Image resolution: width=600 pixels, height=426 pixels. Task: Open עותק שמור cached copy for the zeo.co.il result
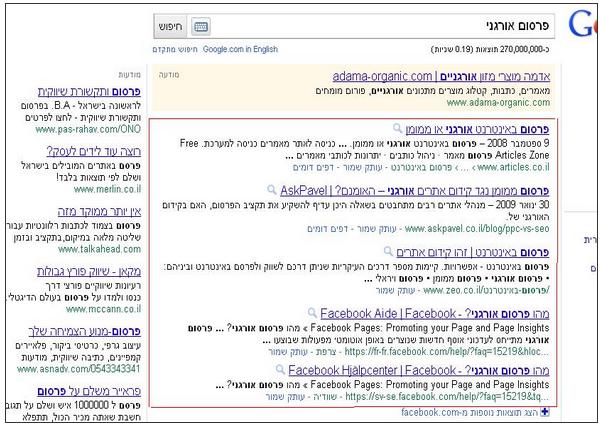pos(395,291)
